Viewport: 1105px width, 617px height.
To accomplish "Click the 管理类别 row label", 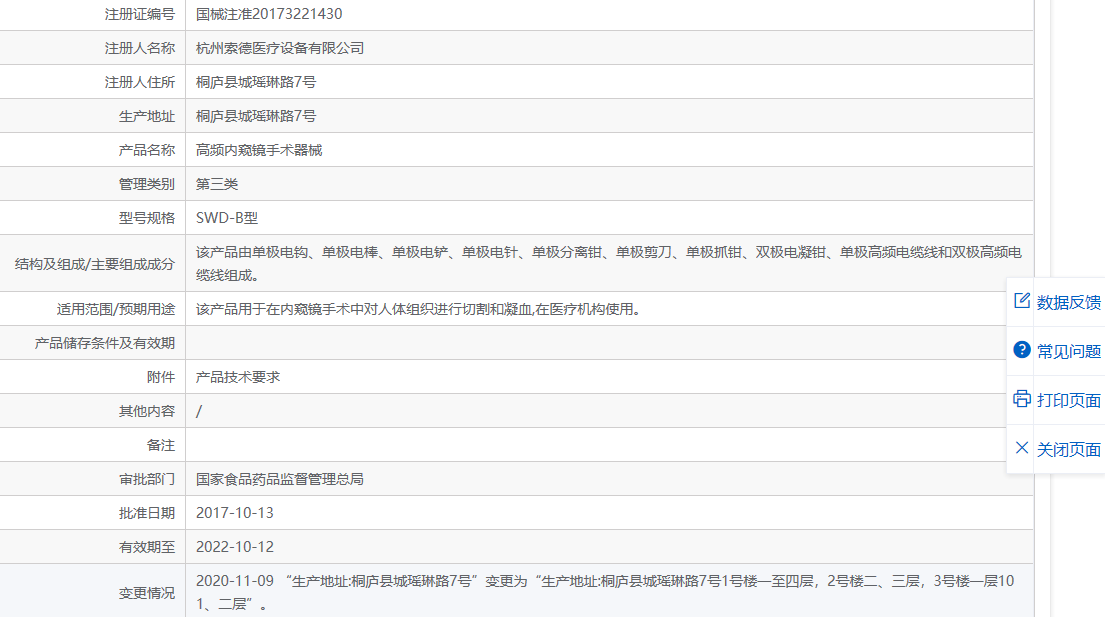I will (147, 184).
